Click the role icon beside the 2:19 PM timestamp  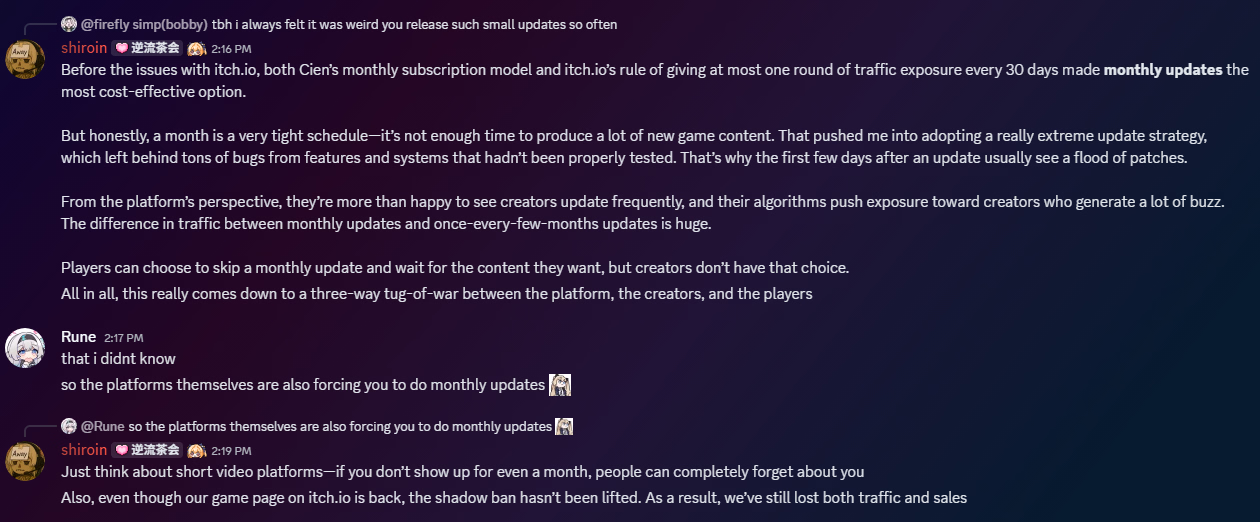click(x=197, y=450)
